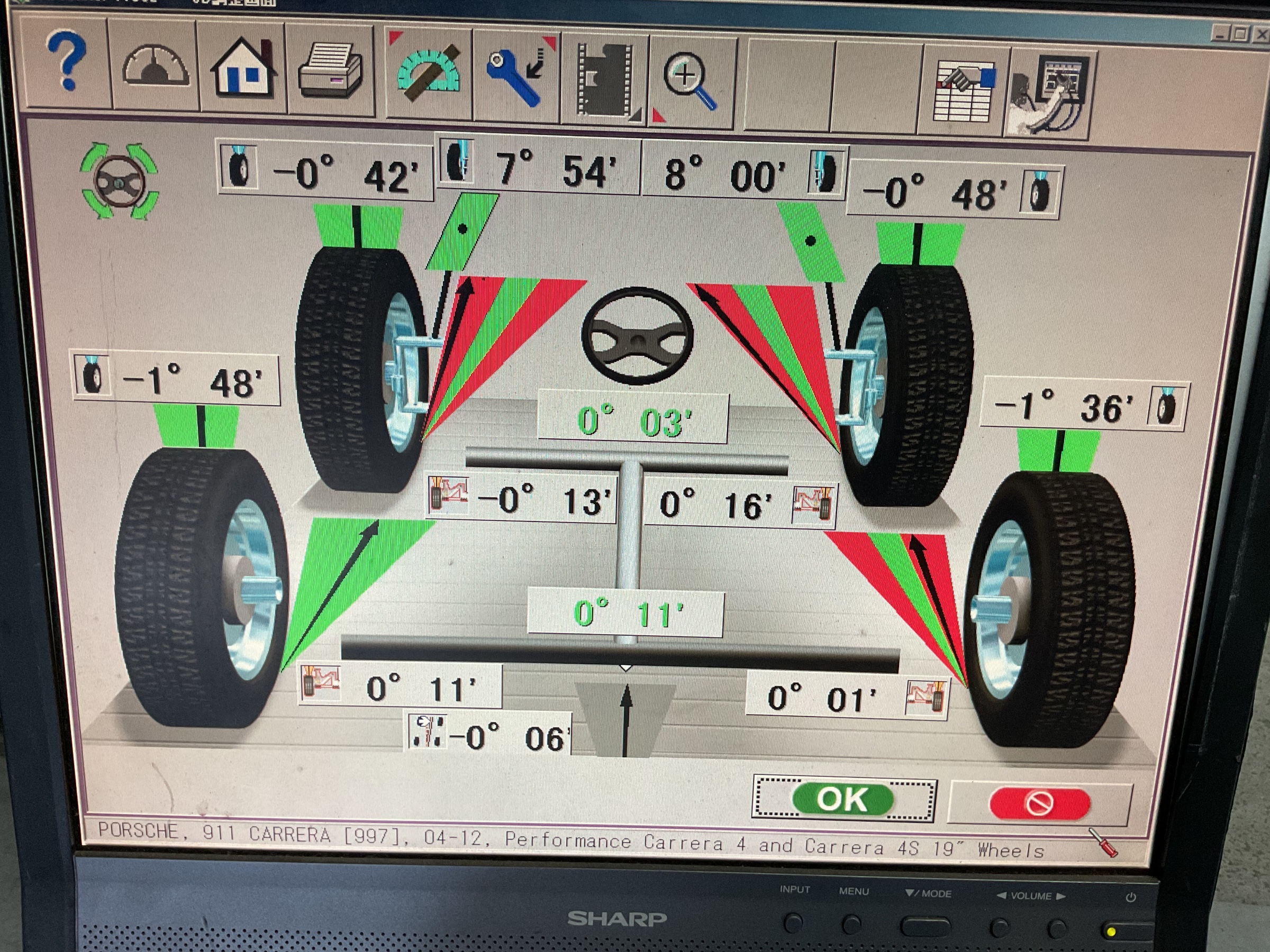Image resolution: width=1270 pixels, height=952 pixels.
Task: Click the film strip animation icon
Action: 604,80
